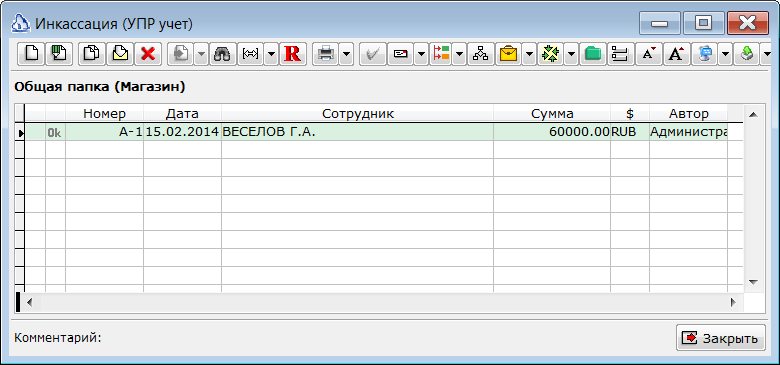Image resolution: width=780 pixels, height=365 pixels.
Task: Print using the printer icon
Action: (x=325, y=54)
